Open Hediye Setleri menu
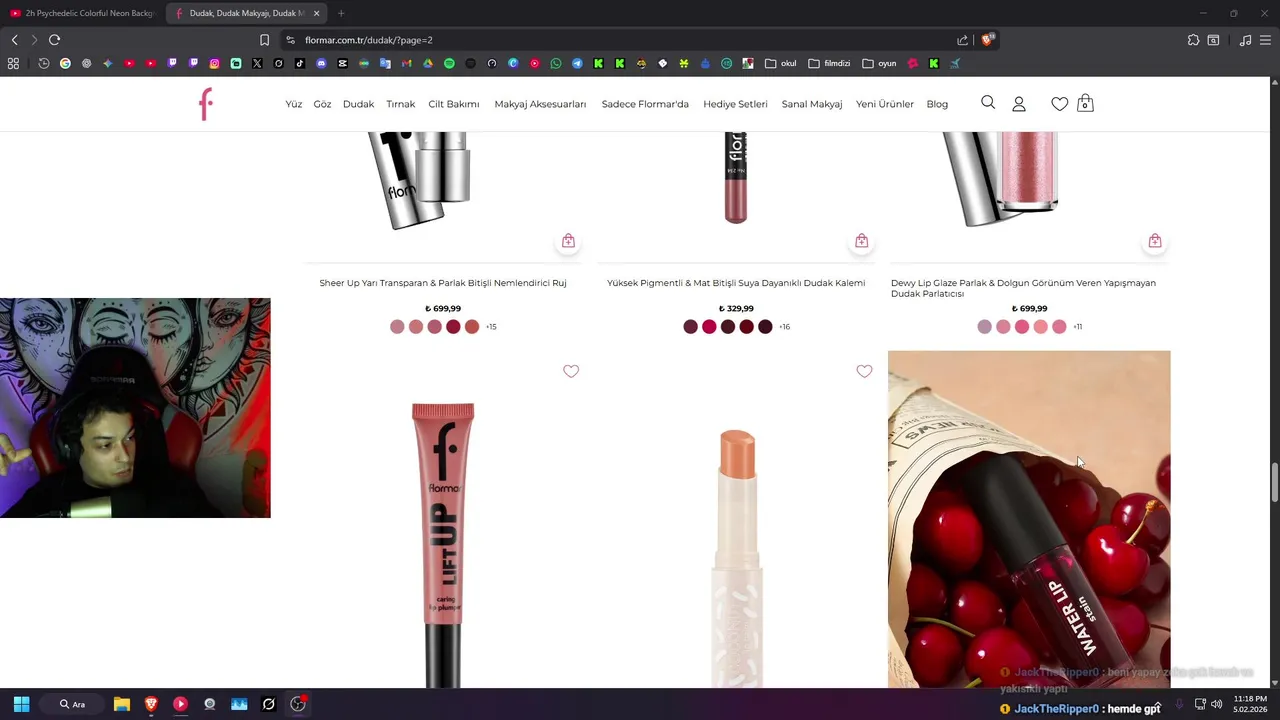 [735, 104]
